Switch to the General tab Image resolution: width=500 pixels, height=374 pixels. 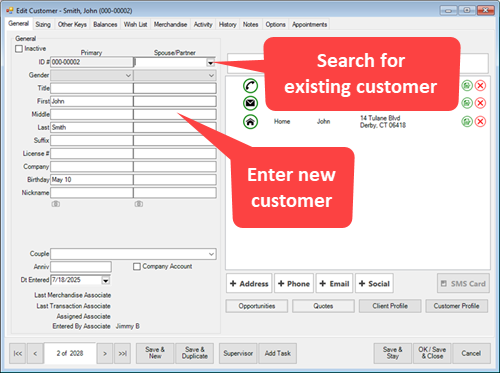(19, 24)
